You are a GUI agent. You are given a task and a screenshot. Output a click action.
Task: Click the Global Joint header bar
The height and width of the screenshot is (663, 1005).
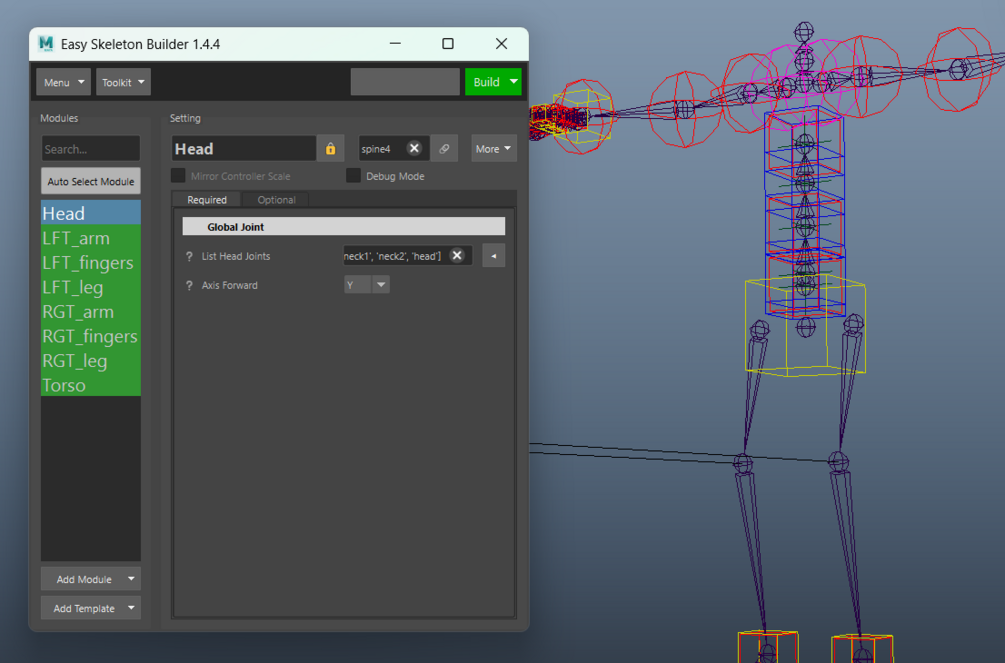[x=343, y=226]
